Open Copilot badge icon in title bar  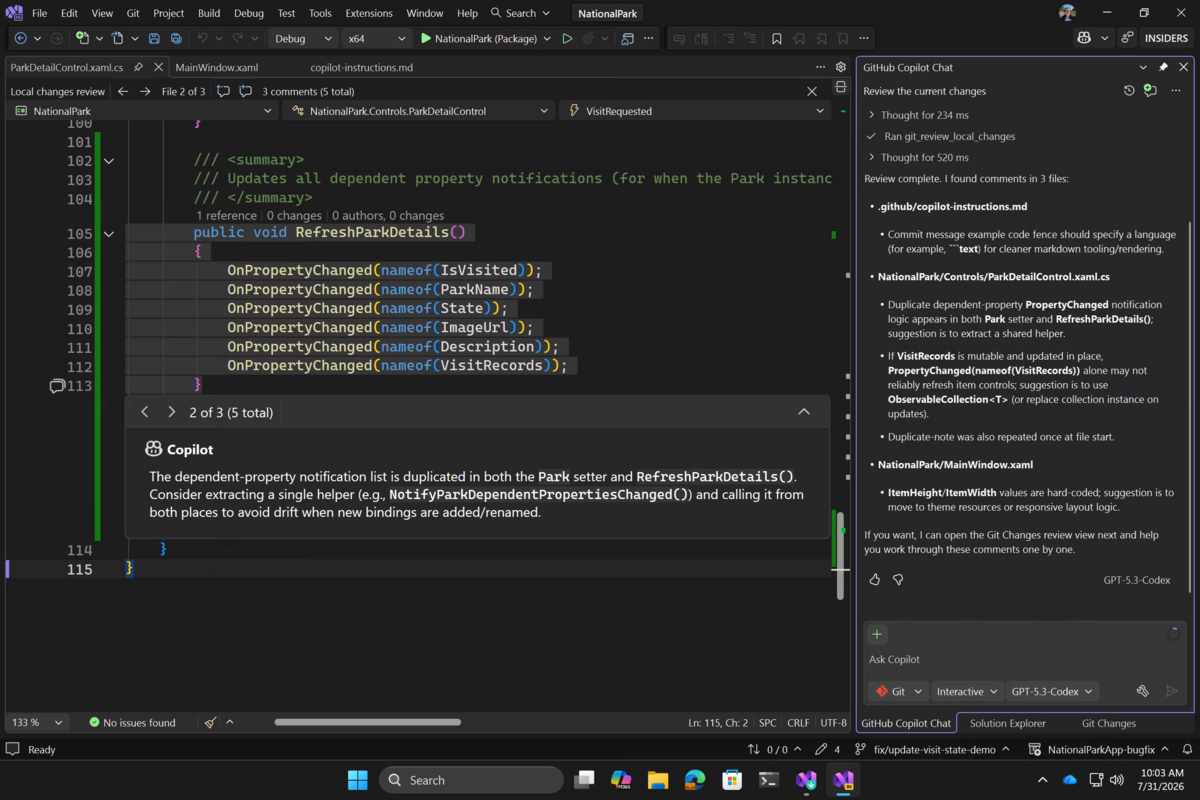coord(1084,38)
